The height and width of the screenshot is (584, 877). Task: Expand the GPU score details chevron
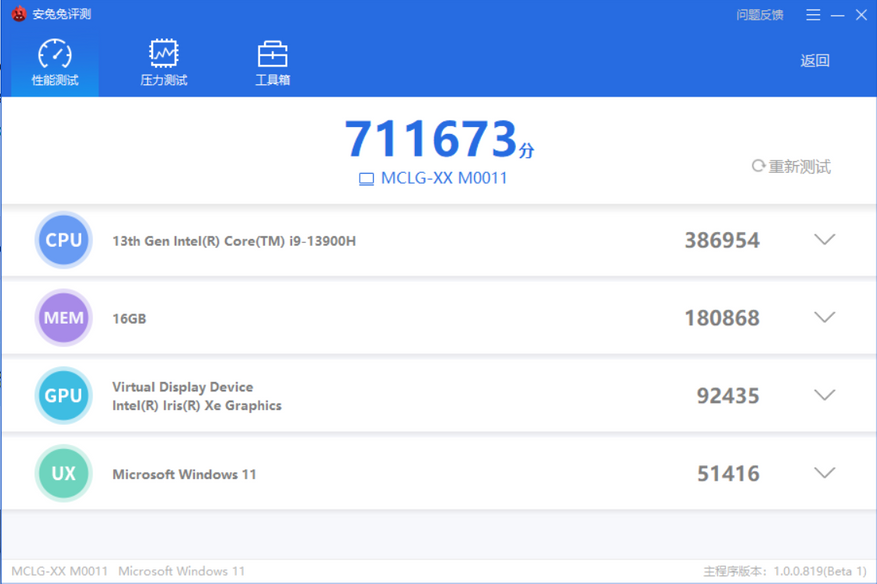pyautogui.click(x=824, y=395)
